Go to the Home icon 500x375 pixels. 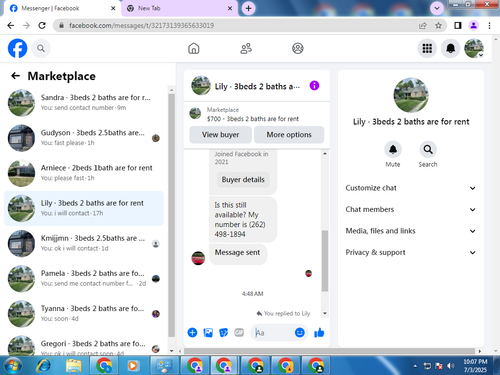pos(194,49)
